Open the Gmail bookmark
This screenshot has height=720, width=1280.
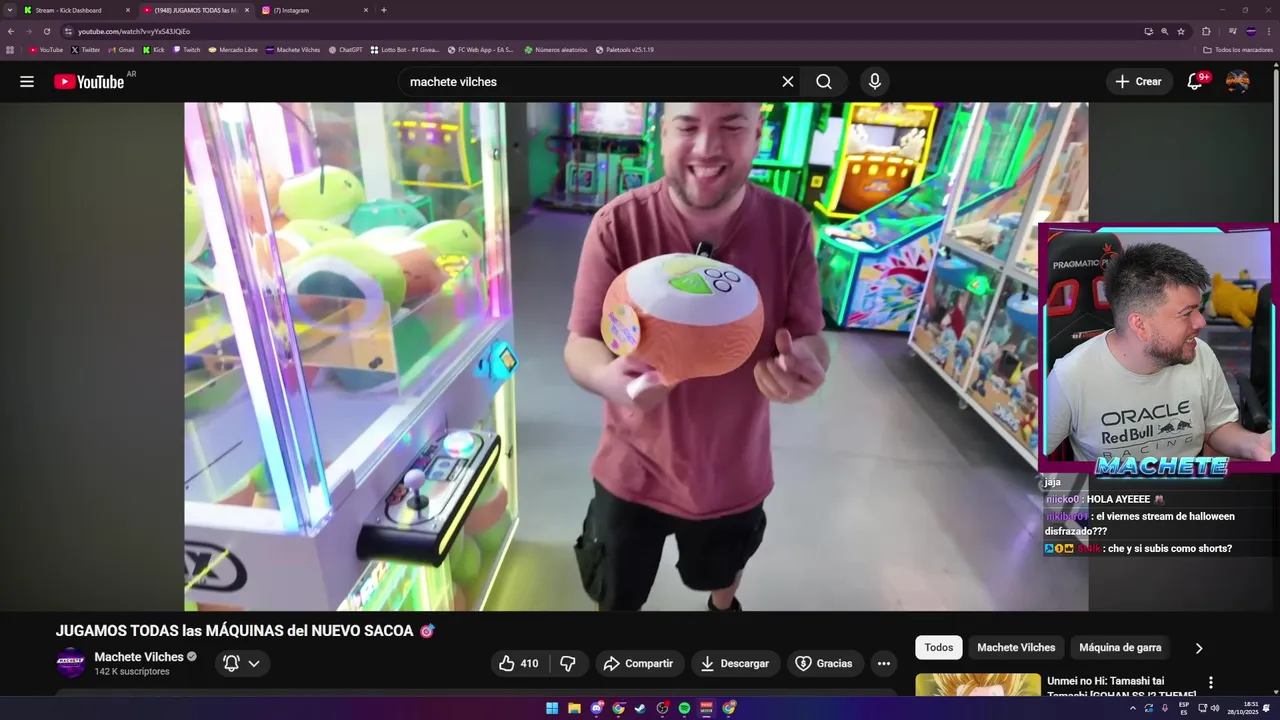(x=121, y=49)
